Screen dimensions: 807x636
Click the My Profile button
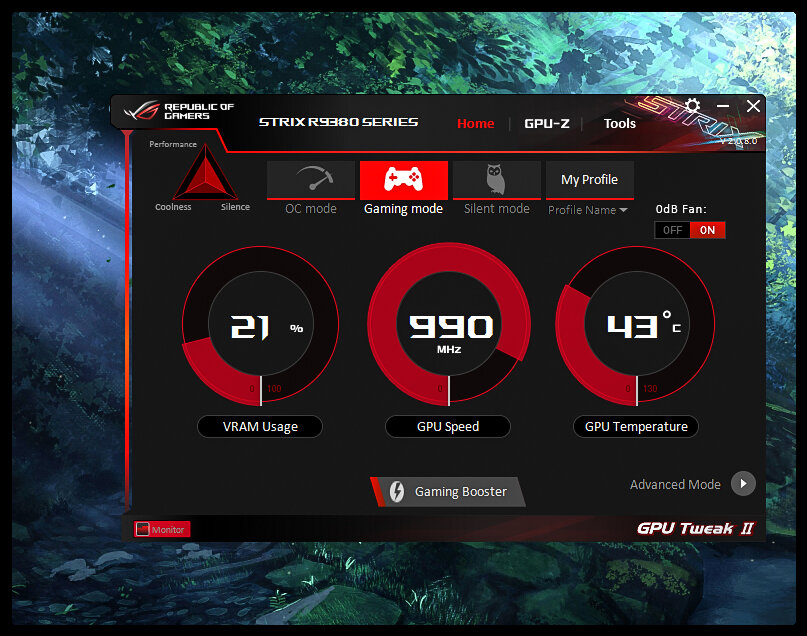tap(589, 179)
